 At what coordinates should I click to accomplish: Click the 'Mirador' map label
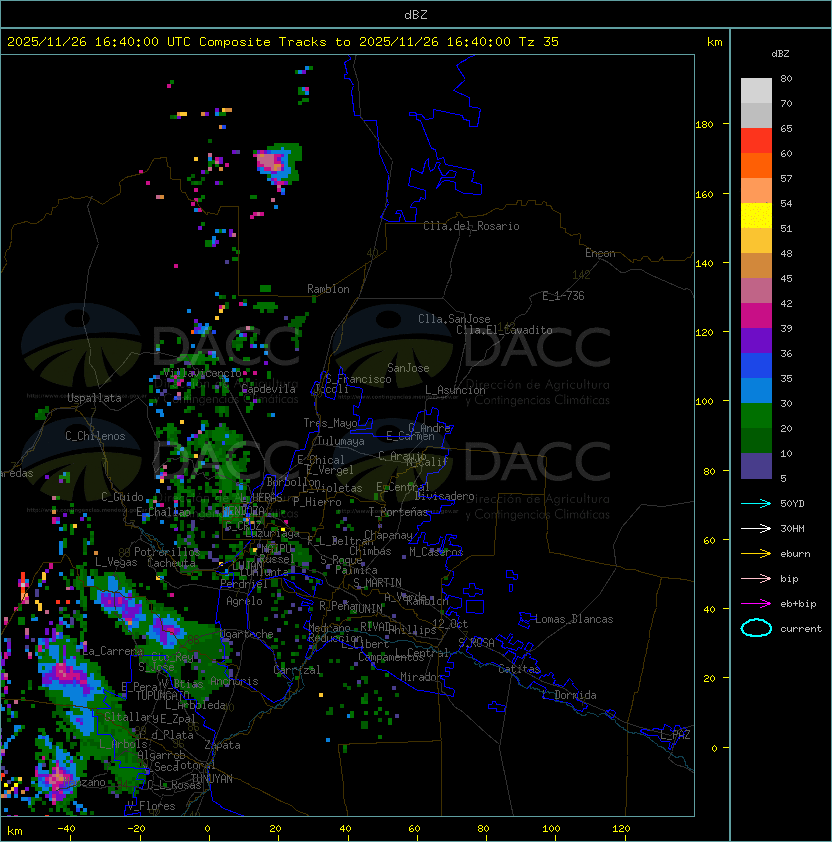tap(422, 677)
